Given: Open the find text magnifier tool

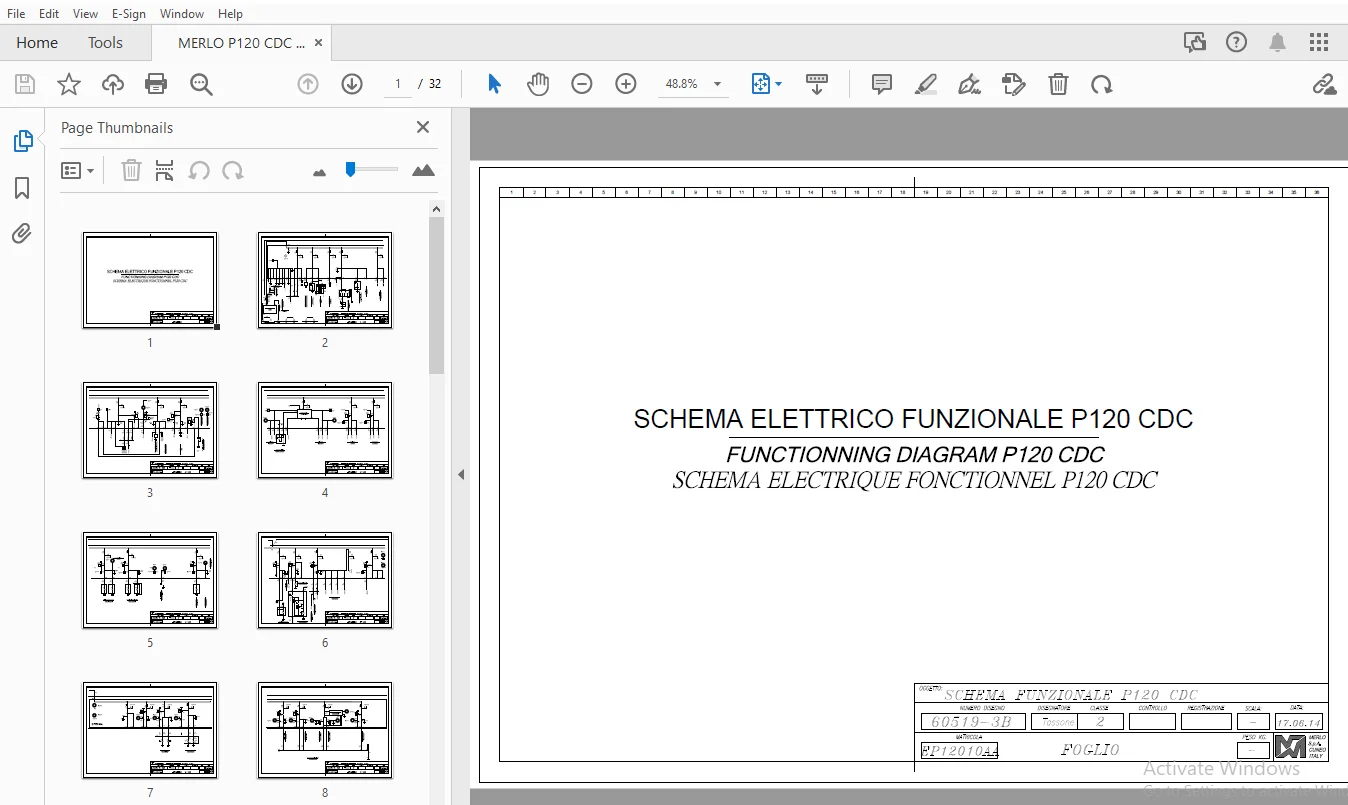Looking at the screenshot, I should point(201,85).
